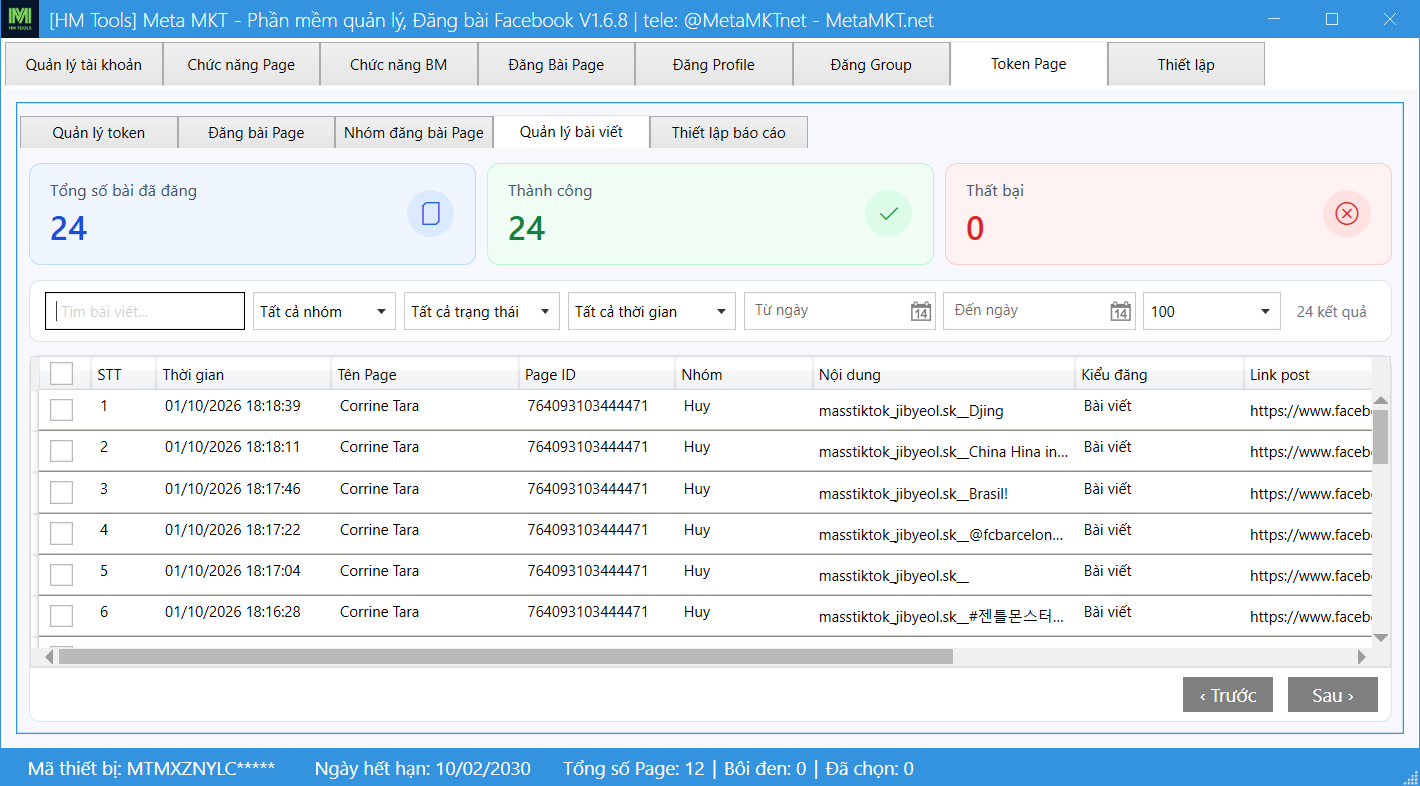Image resolution: width=1420 pixels, height=786 pixels.
Task: Open the calendar picker for Từ ngày
Action: (921, 311)
